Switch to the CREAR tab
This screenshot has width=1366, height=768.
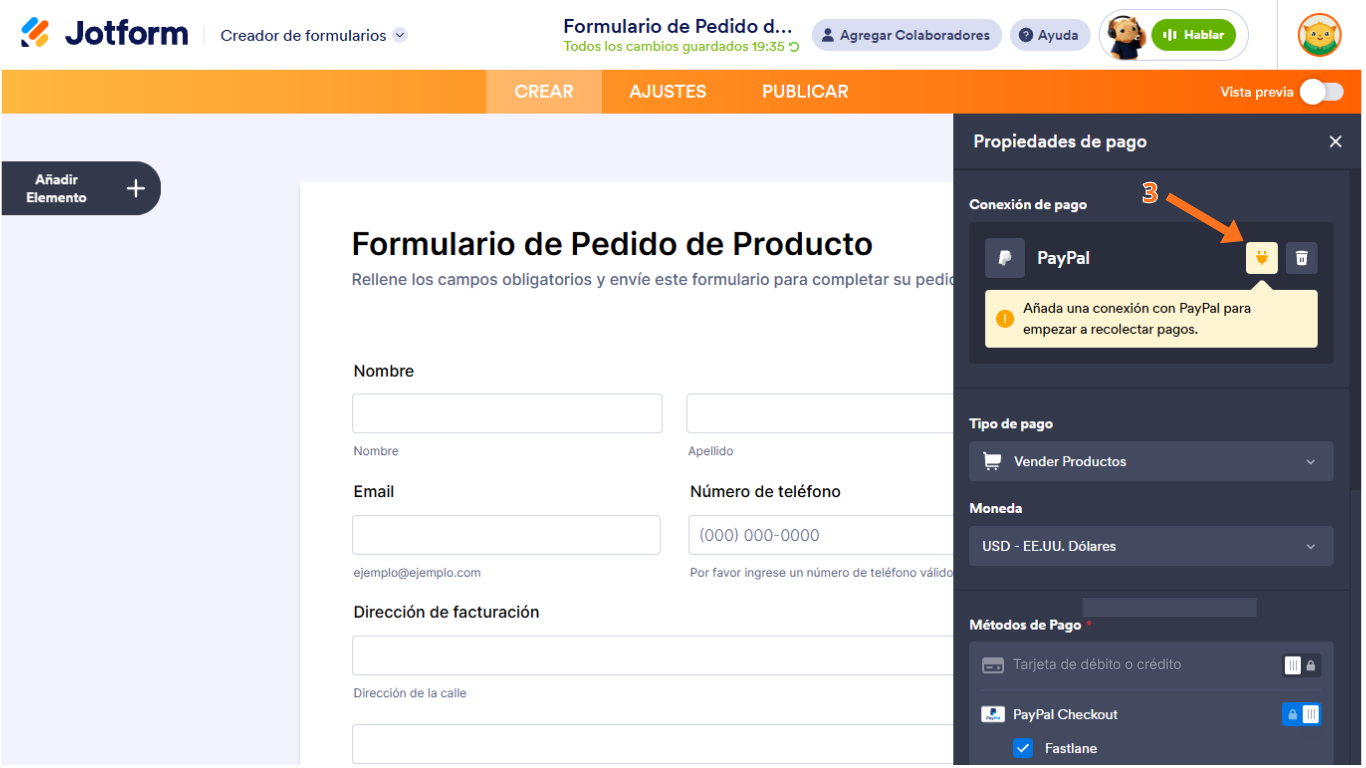pyautogui.click(x=544, y=91)
